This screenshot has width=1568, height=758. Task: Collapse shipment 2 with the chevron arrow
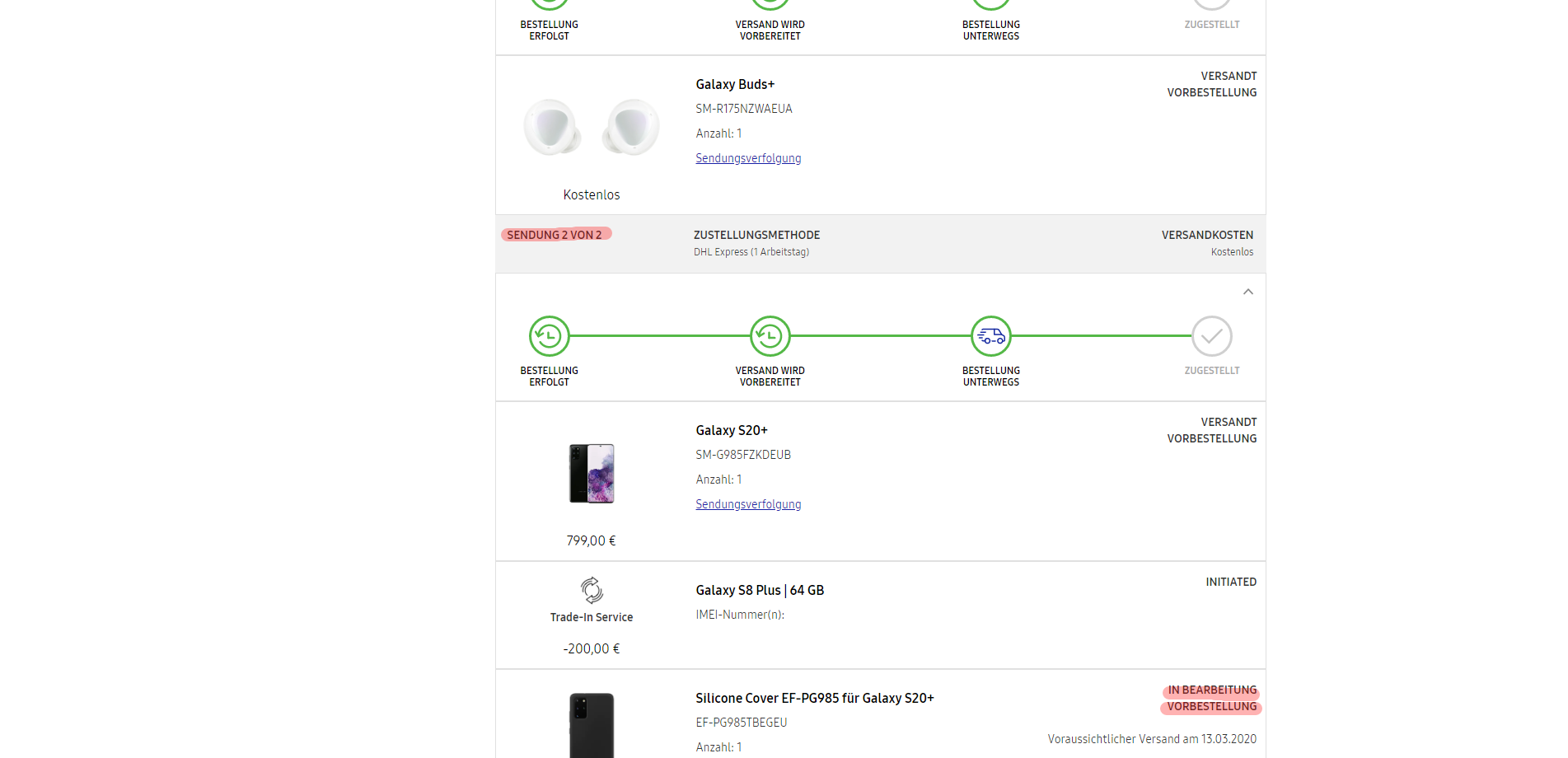point(1248,292)
